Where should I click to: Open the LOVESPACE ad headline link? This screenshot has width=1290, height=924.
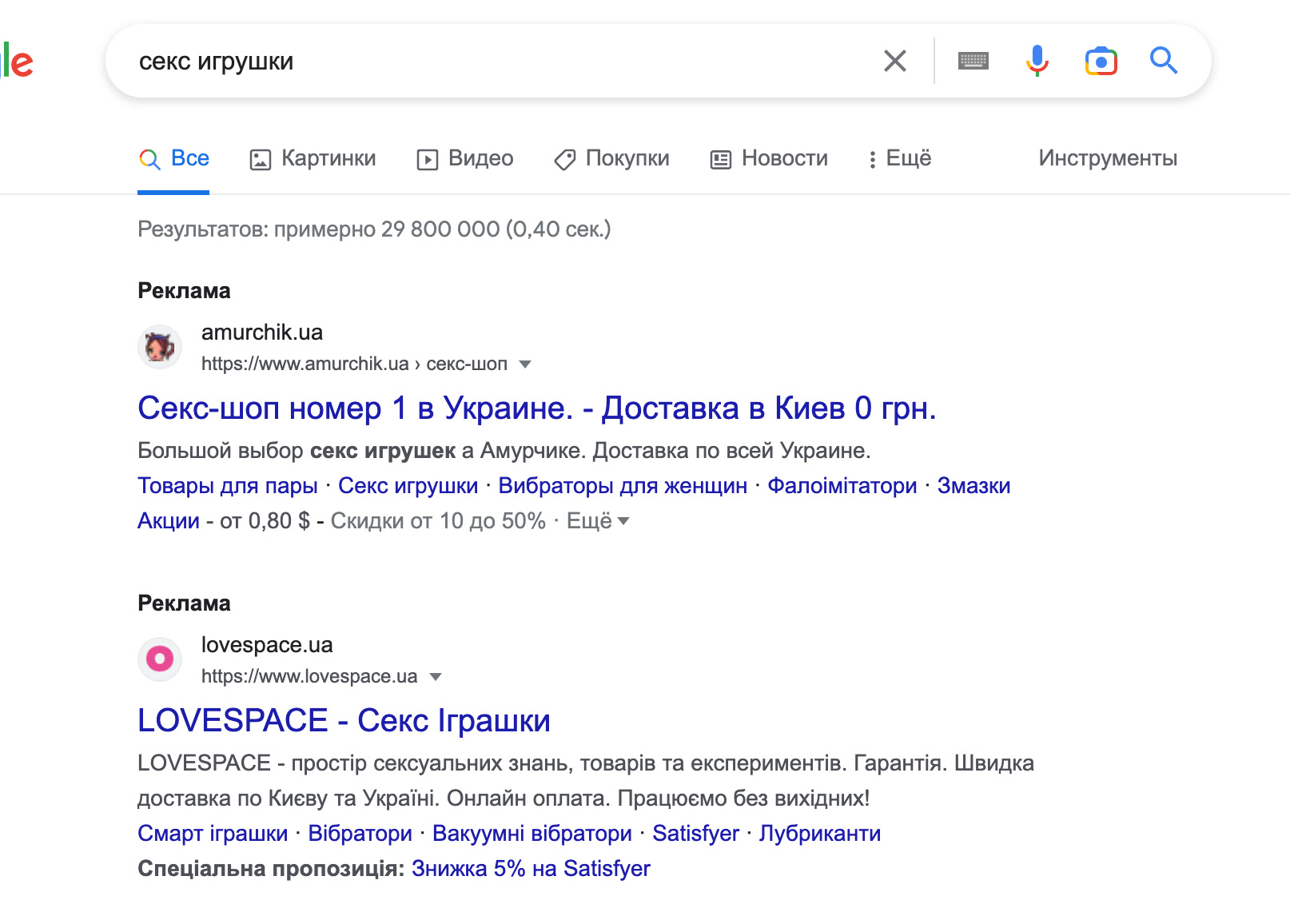click(x=344, y=721)
